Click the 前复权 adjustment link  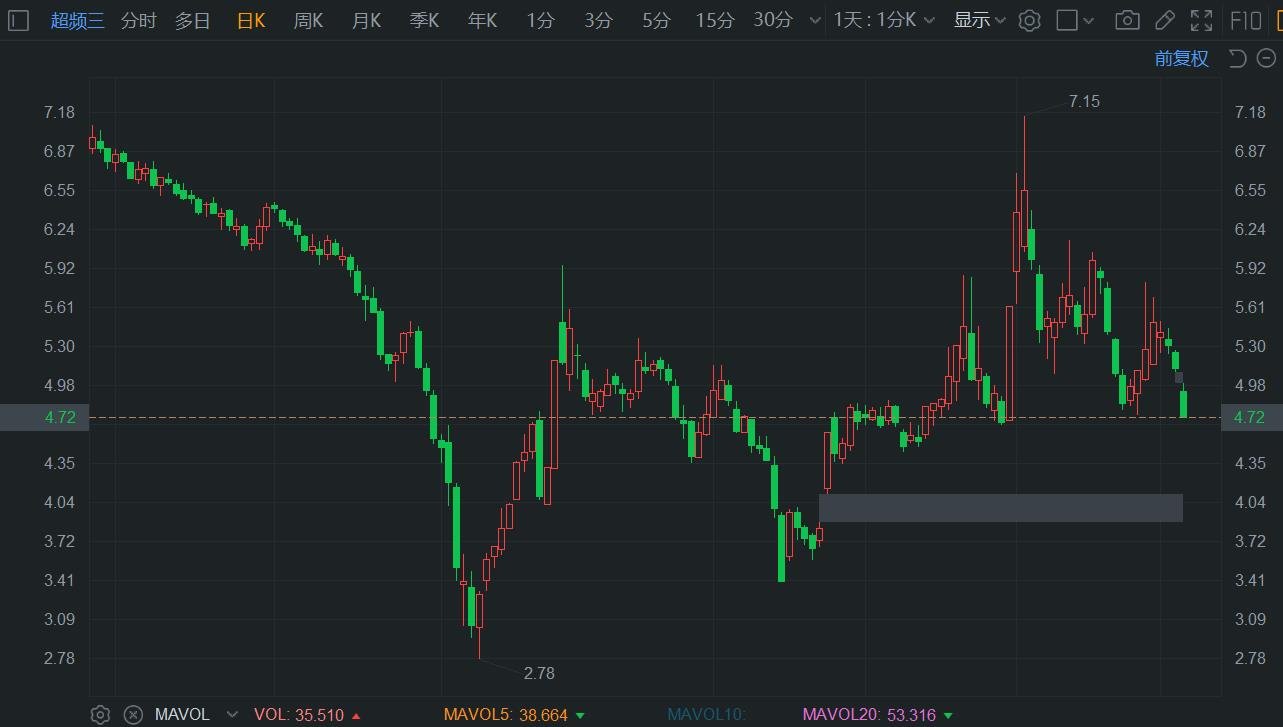pyautogui.click(x=1182, y=58)
